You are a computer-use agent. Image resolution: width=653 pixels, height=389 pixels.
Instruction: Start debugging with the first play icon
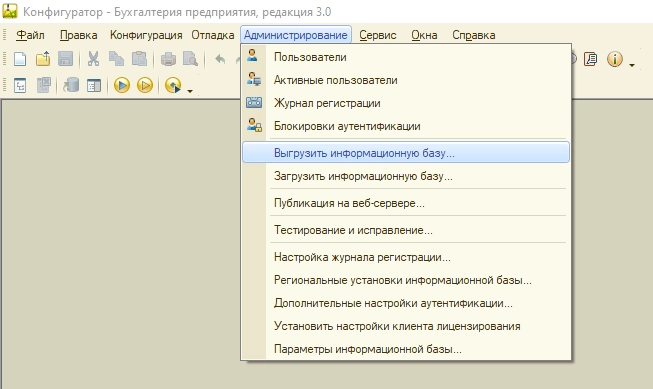[x=122, y=85]
